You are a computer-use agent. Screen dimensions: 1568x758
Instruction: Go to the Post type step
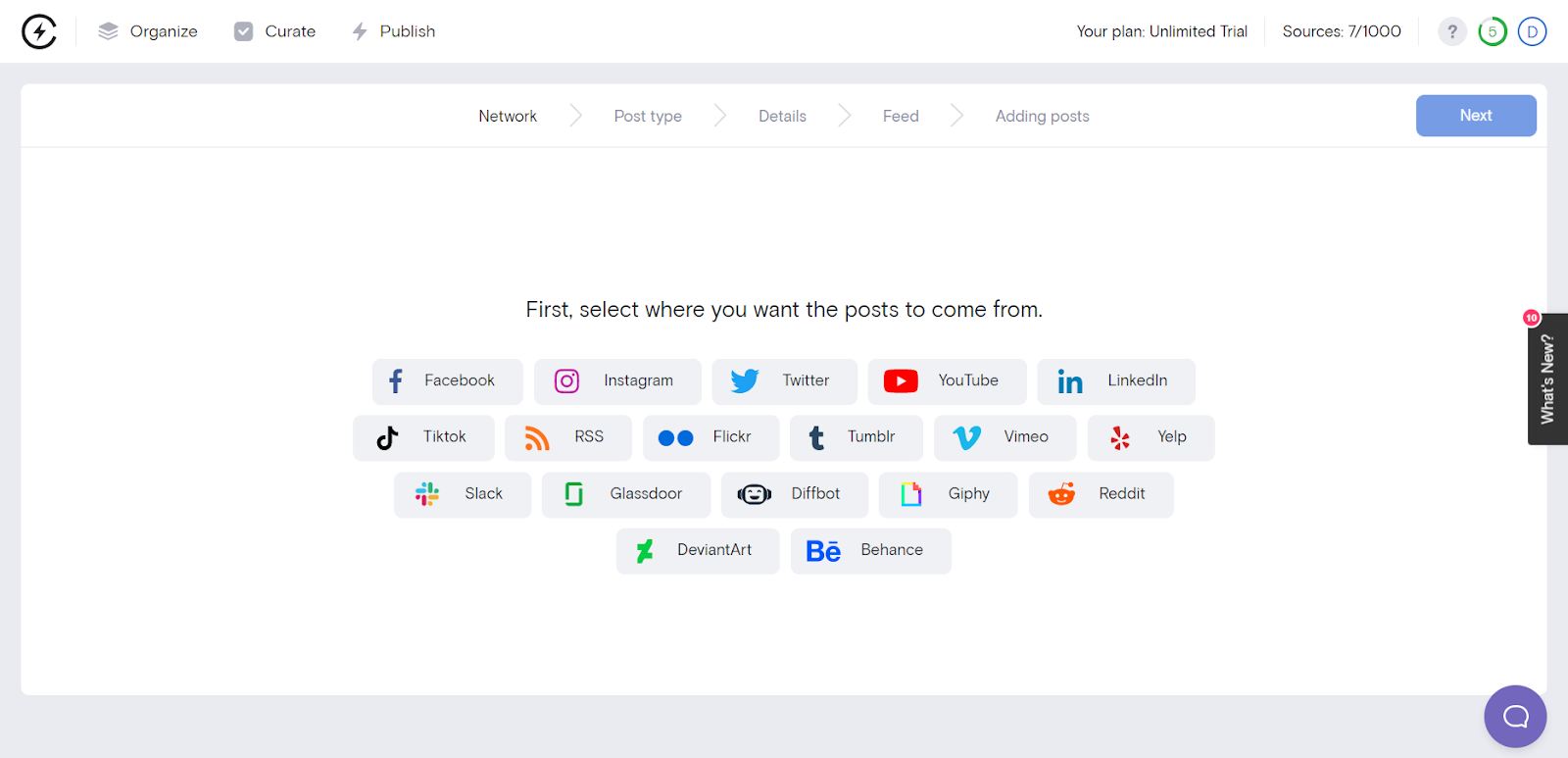click(648, 116)
